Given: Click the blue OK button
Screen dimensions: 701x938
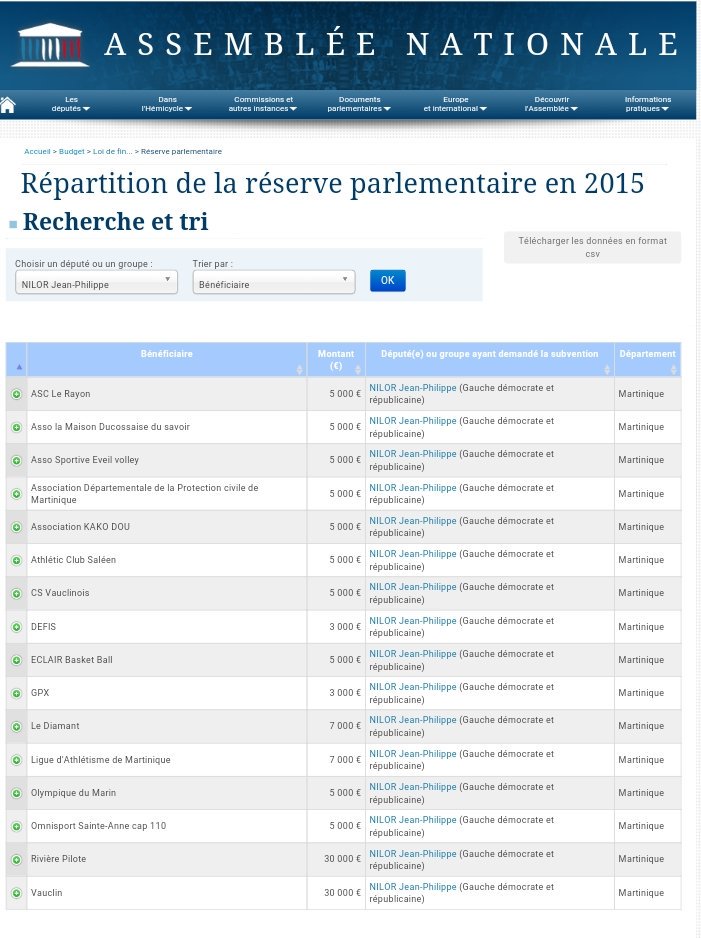Looking at the screenshot, I should [x=388, y=281].
